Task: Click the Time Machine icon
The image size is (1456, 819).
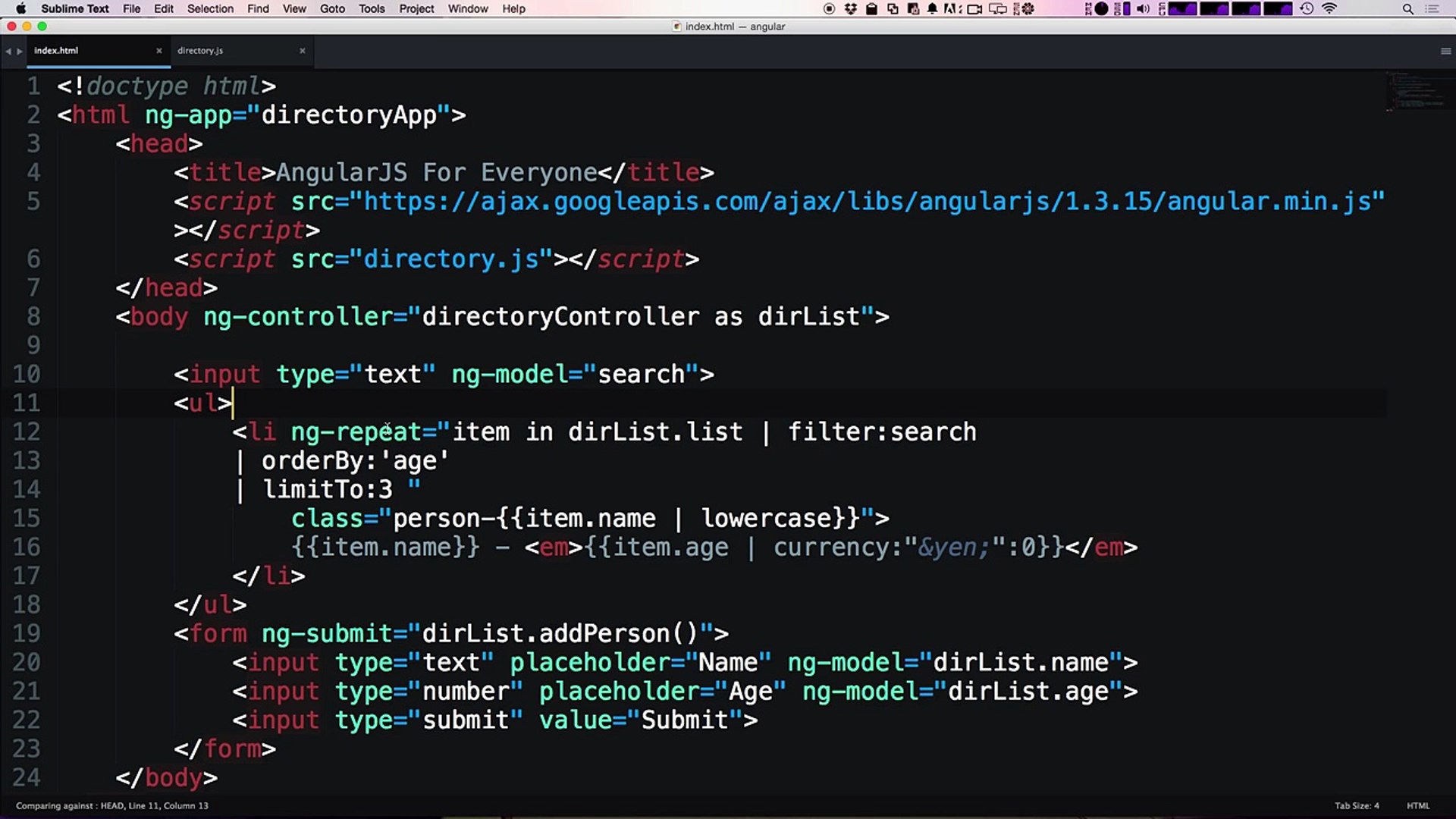Action: coord(1307,9)
